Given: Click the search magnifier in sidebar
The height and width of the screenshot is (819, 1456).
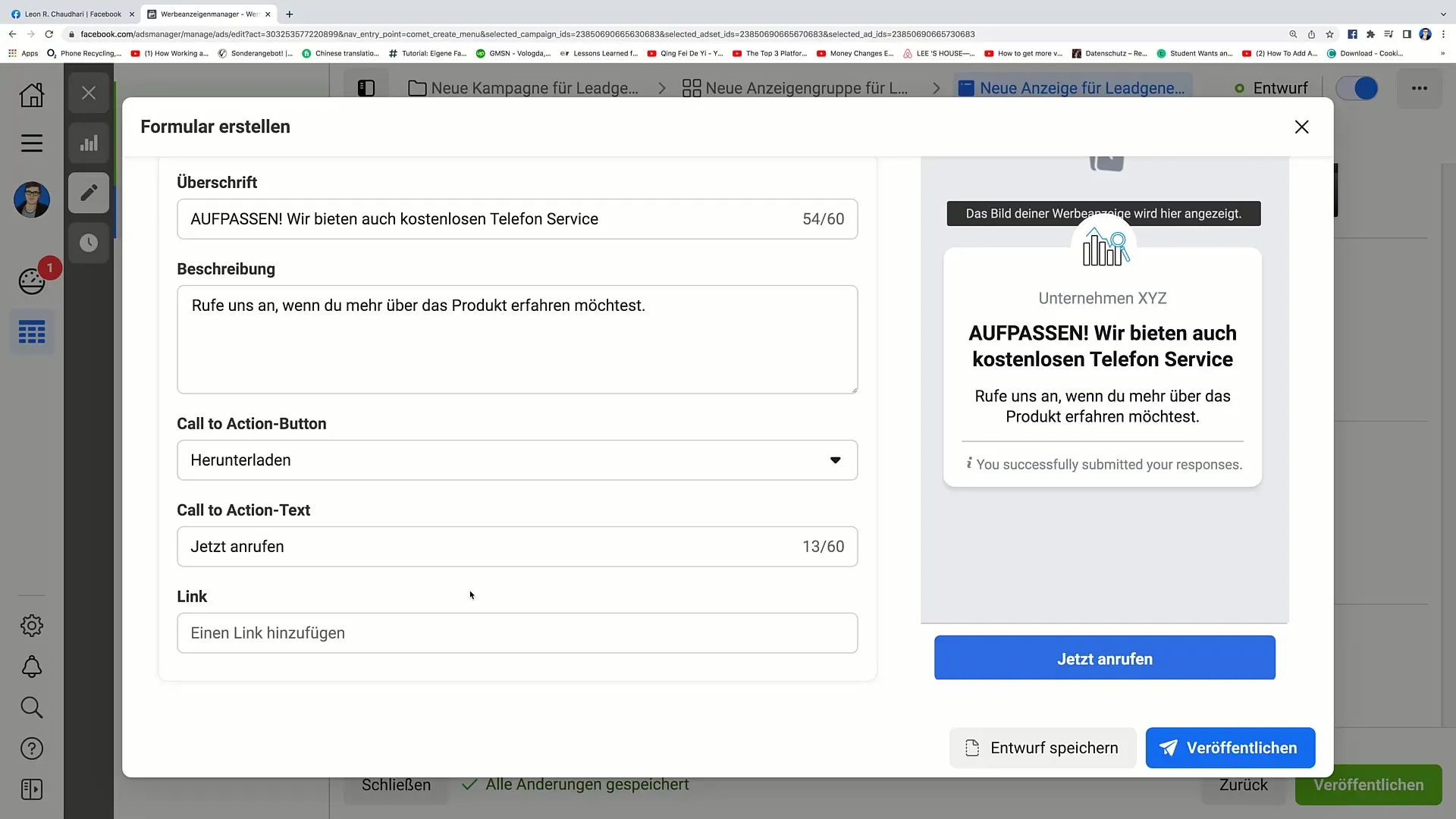Looking at the screenshot, I should (x=32, y=708).
